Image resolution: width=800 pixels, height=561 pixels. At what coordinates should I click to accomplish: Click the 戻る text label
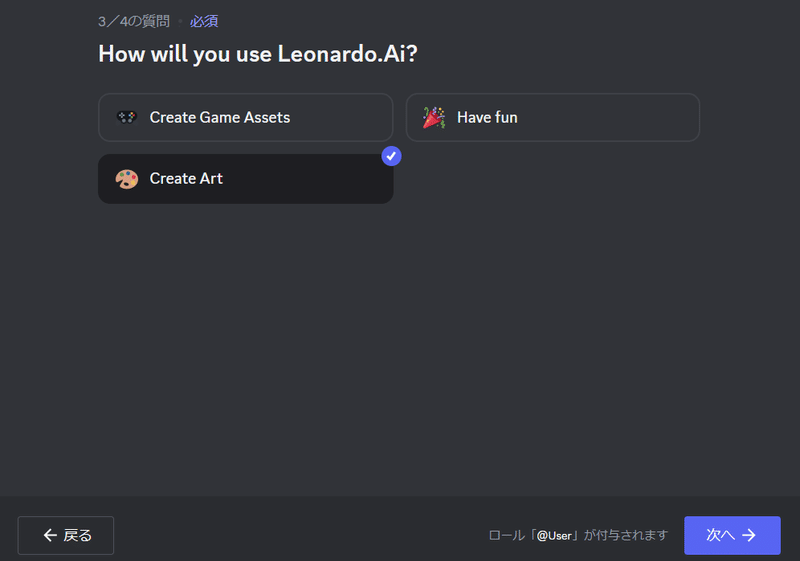78,536
